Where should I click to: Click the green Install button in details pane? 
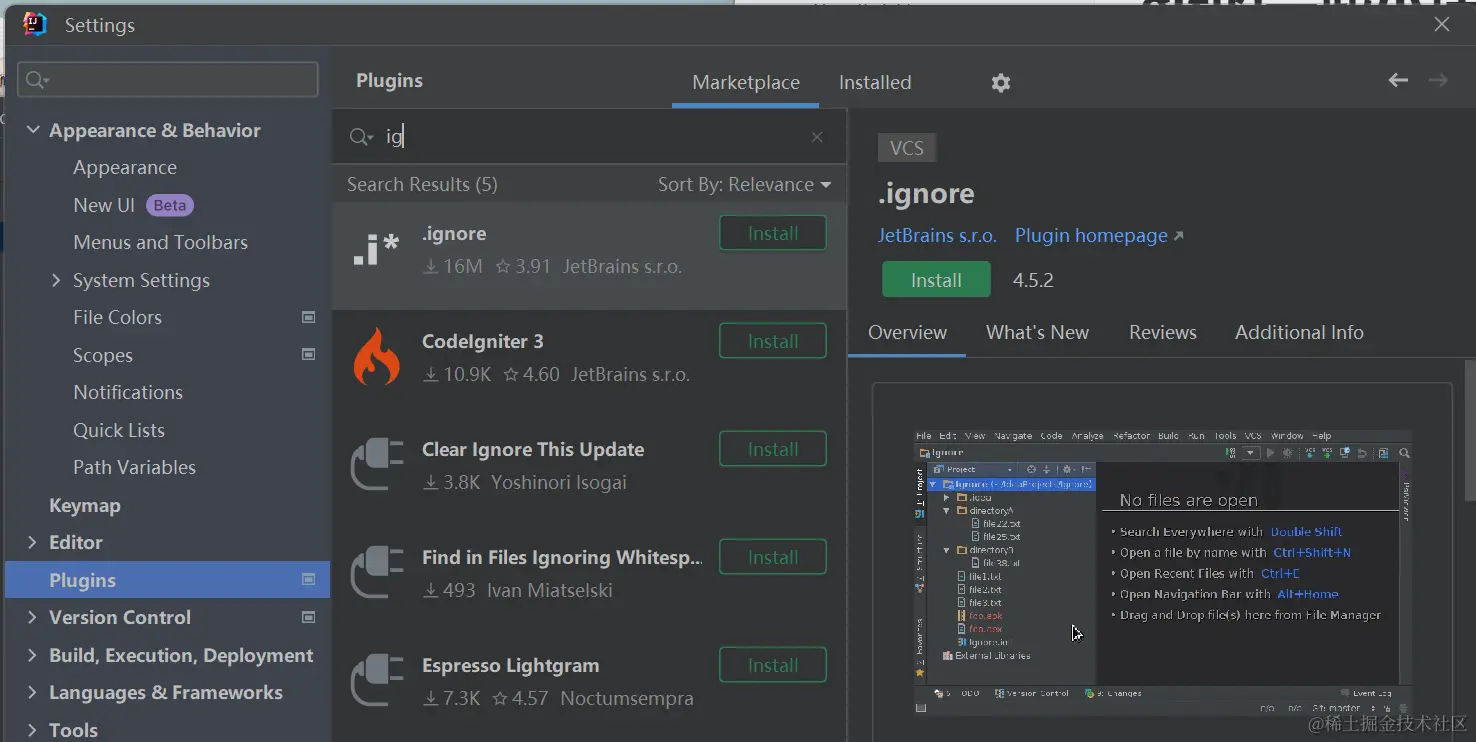(936, 280)
